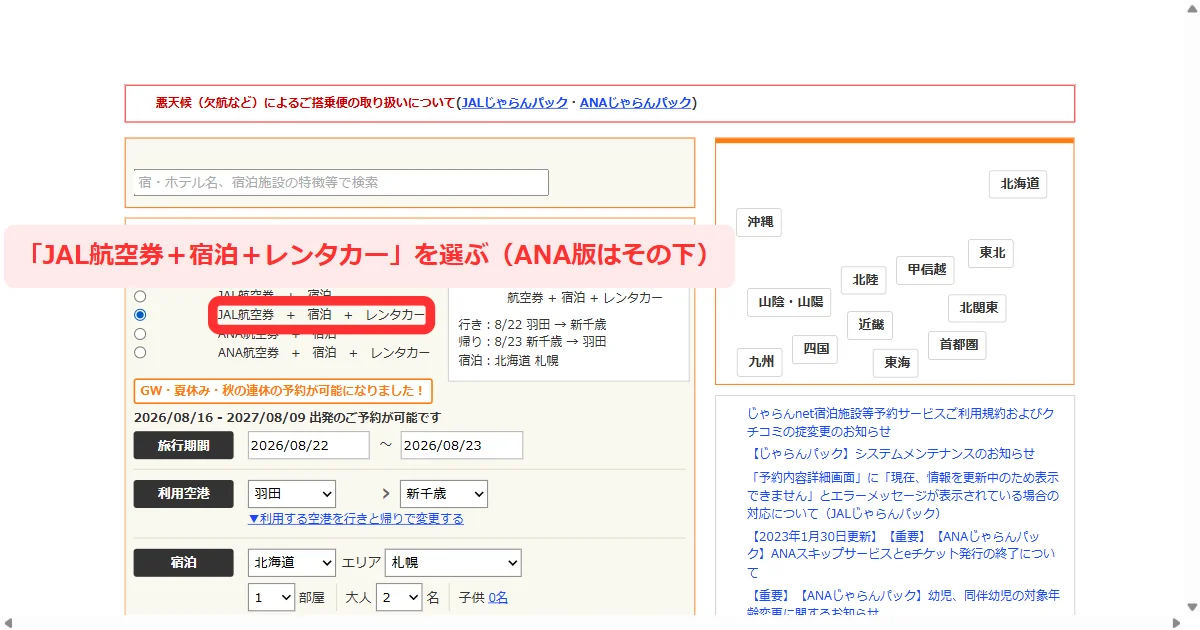Select the 北海道 region on the map
Viewport: 1200px width, 630px height.
coord(1019,184)
